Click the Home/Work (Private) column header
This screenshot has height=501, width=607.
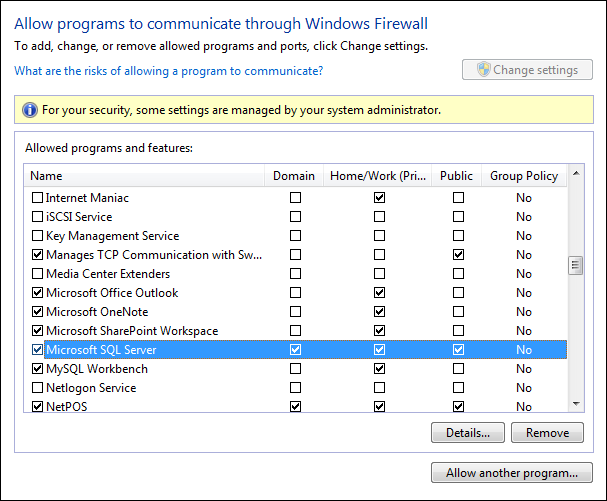(377, 176)
